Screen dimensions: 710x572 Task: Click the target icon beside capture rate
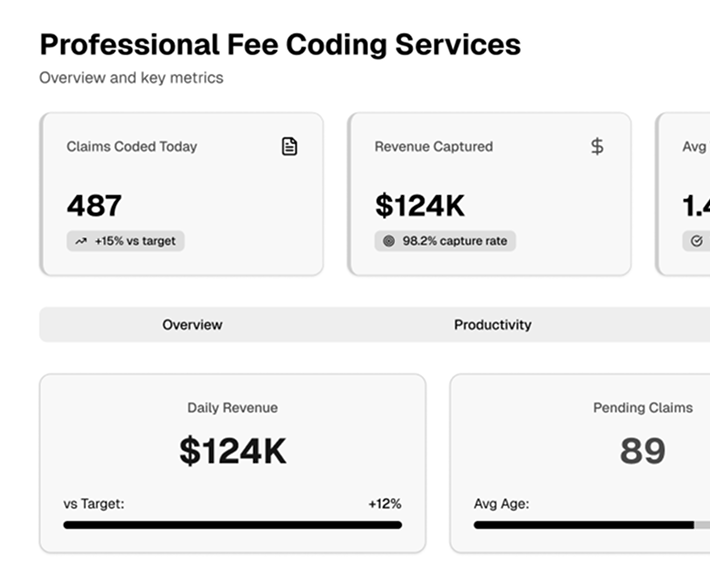(x=389, y=241)
